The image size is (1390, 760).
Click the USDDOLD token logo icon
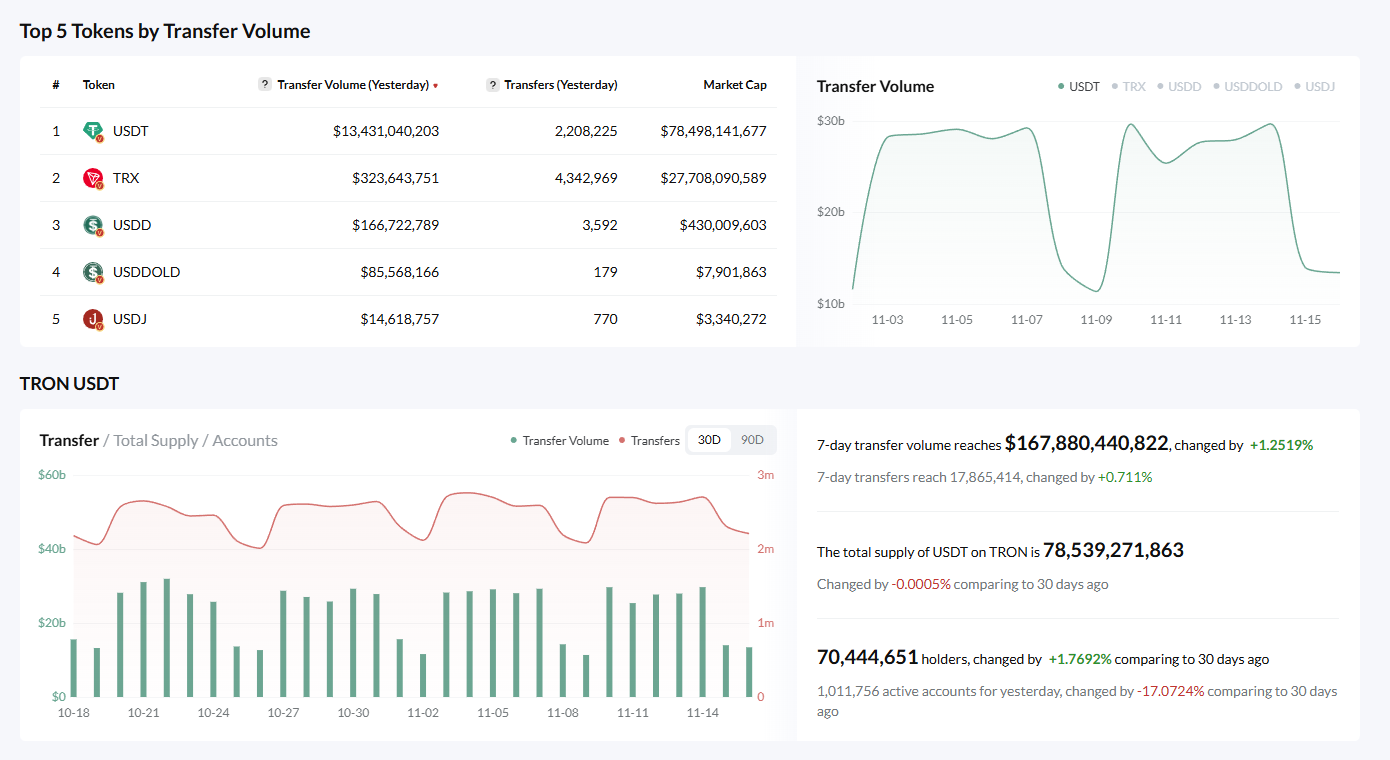click(x=93, y=272)
